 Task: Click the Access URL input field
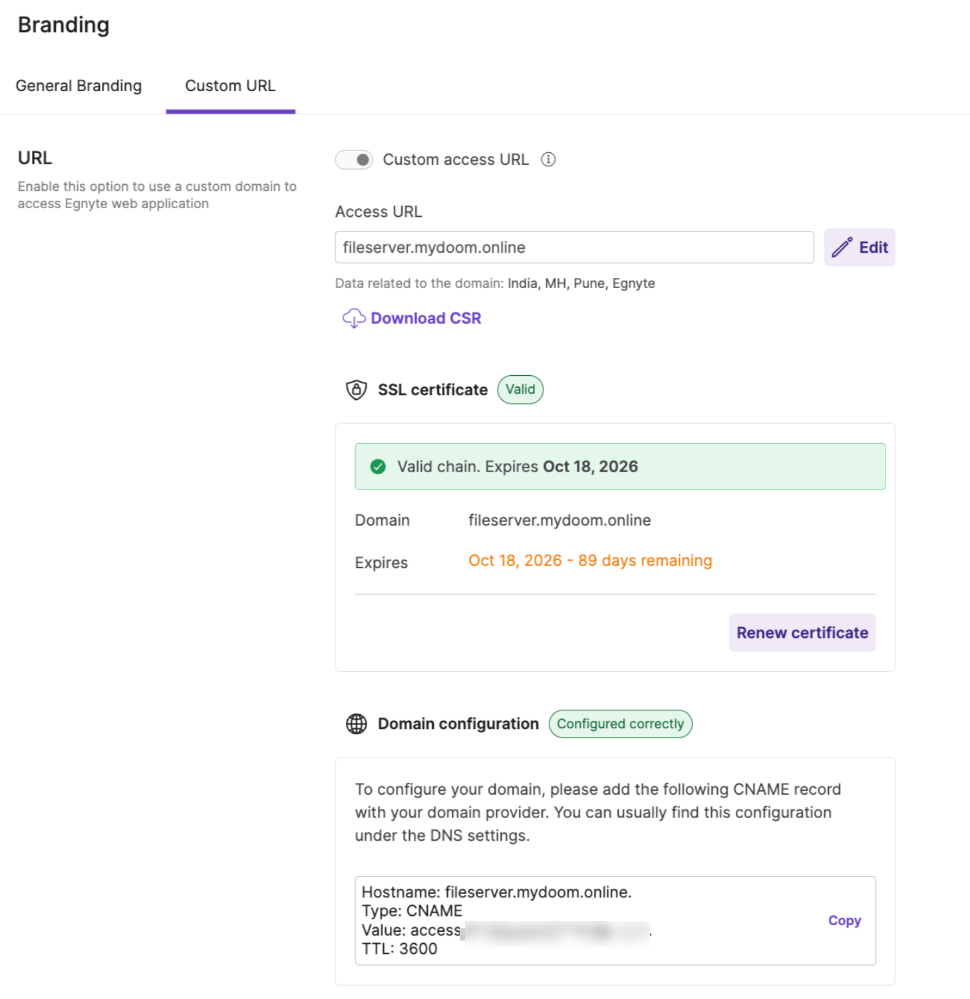[574, 247]
